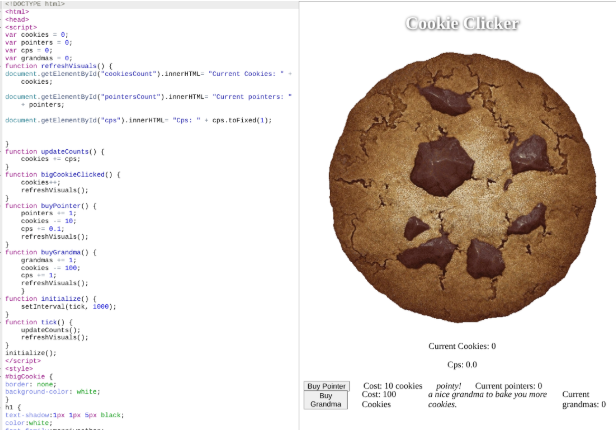Click the 'function initialize()' code line

(51, 299)
